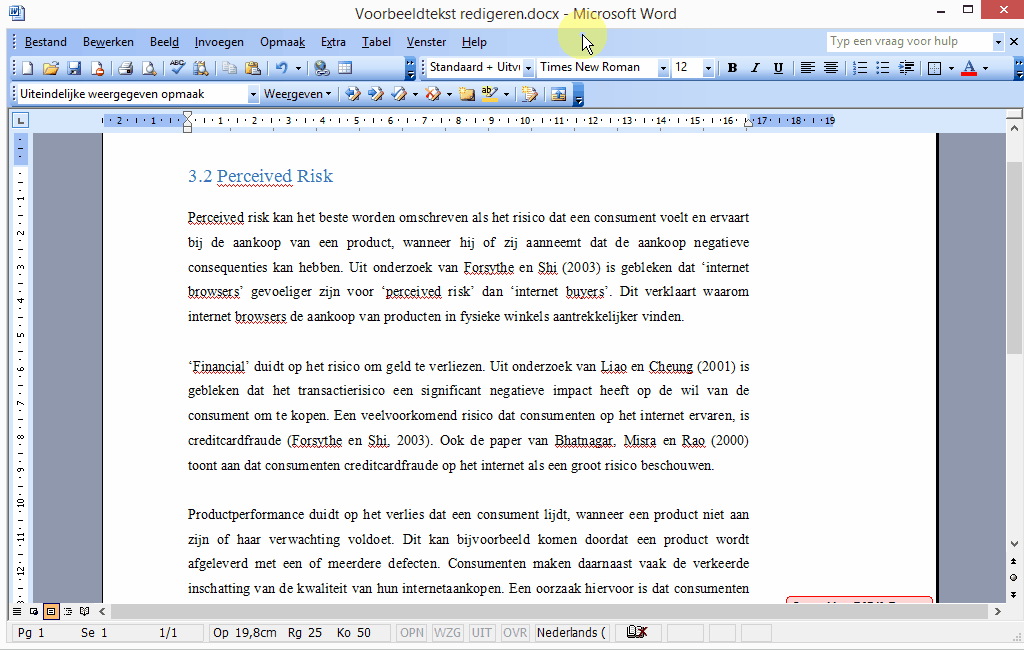Image resolution: width=1024 pixels, height=650 pixels.
Task: Open the Bestand menu
Action: coord(46,42)
